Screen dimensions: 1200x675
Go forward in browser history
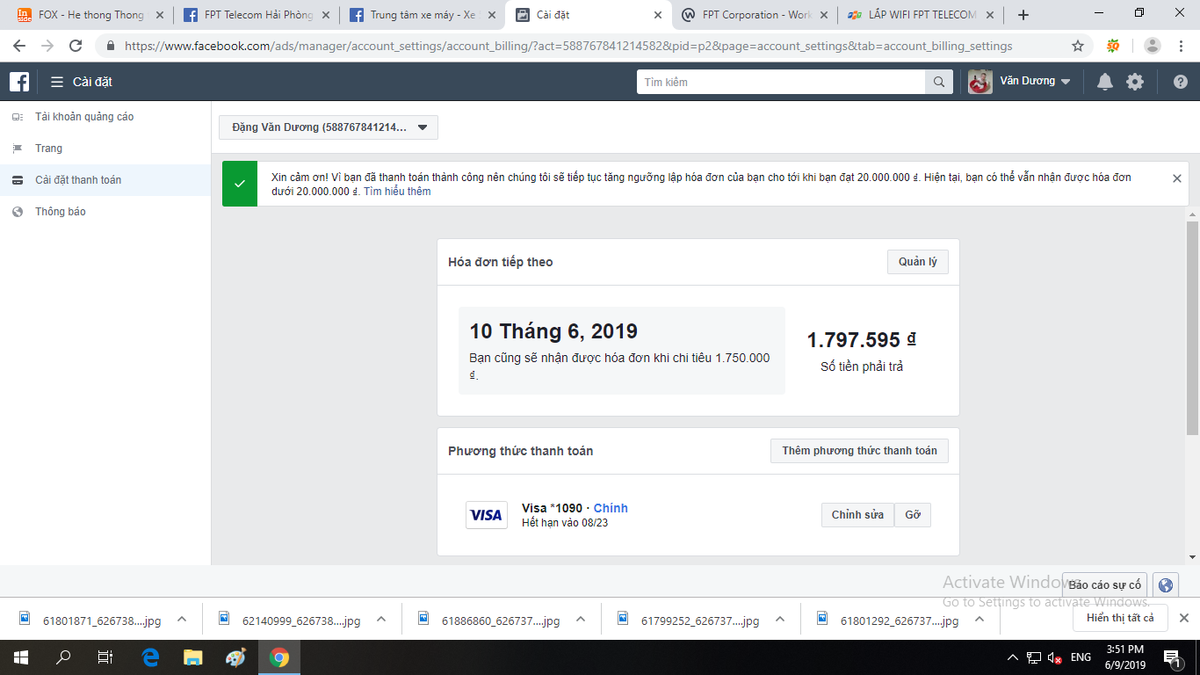tap(48, 46)
